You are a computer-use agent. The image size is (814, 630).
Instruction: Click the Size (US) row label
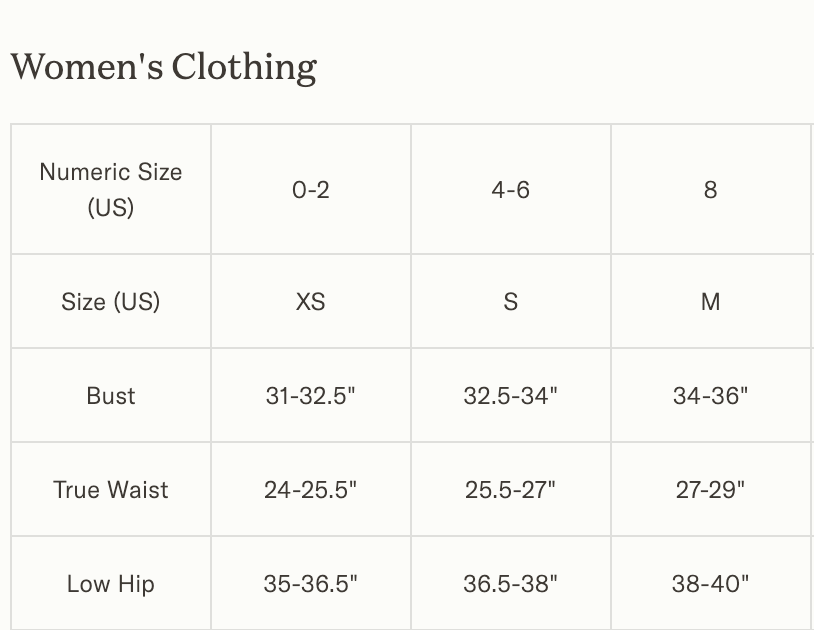(x=111, y=301)
